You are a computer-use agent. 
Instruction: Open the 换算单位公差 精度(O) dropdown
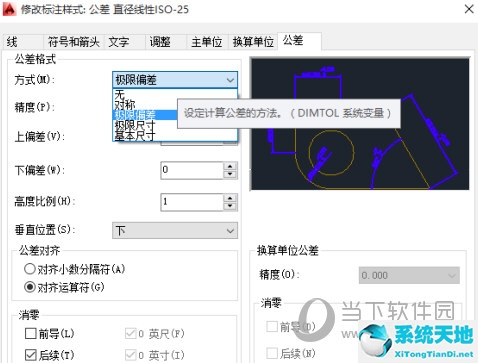point(409,275)
